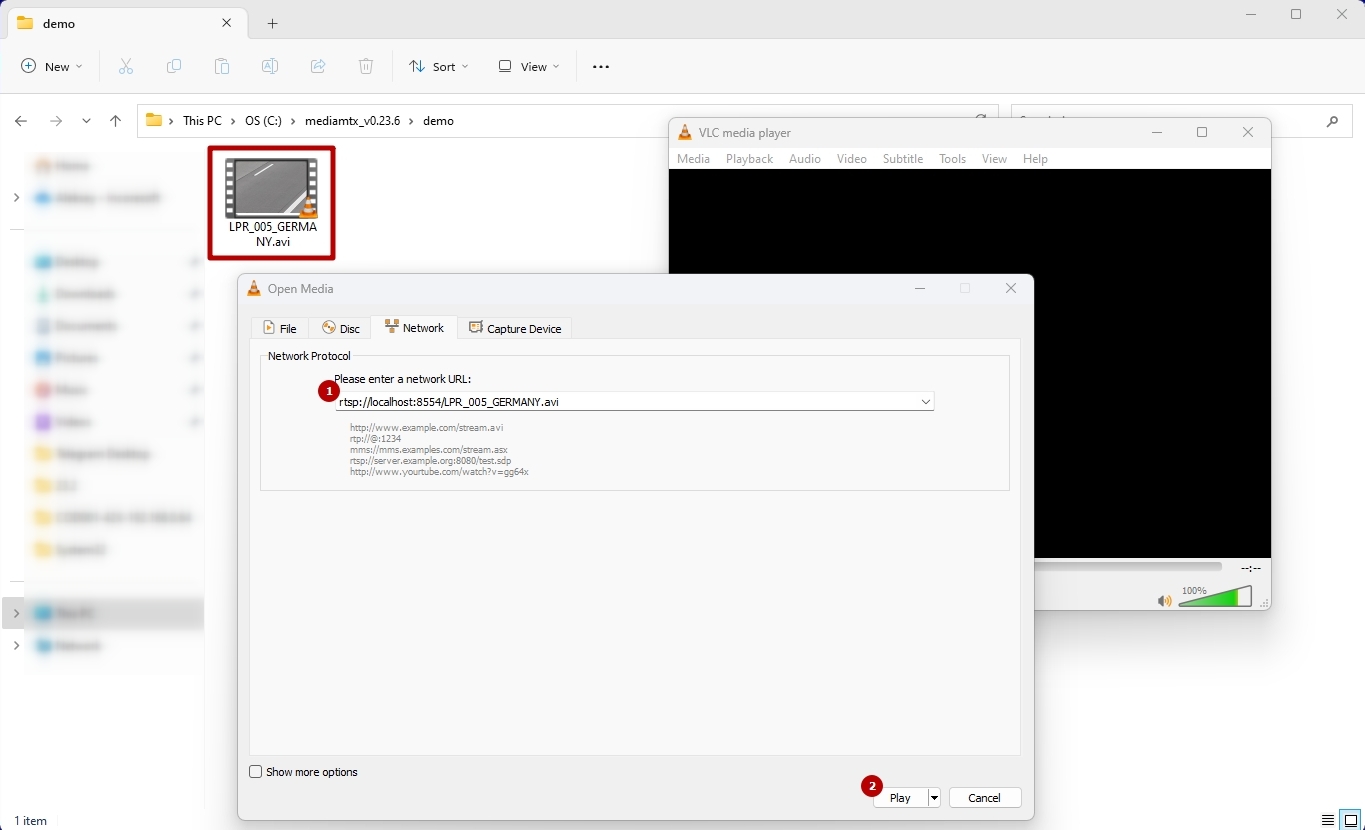Image resolution: width=1365 pixels, height=830 pixels.
Task: Open the Subtitle menu in VLC
Action: [x=902, y=159]
